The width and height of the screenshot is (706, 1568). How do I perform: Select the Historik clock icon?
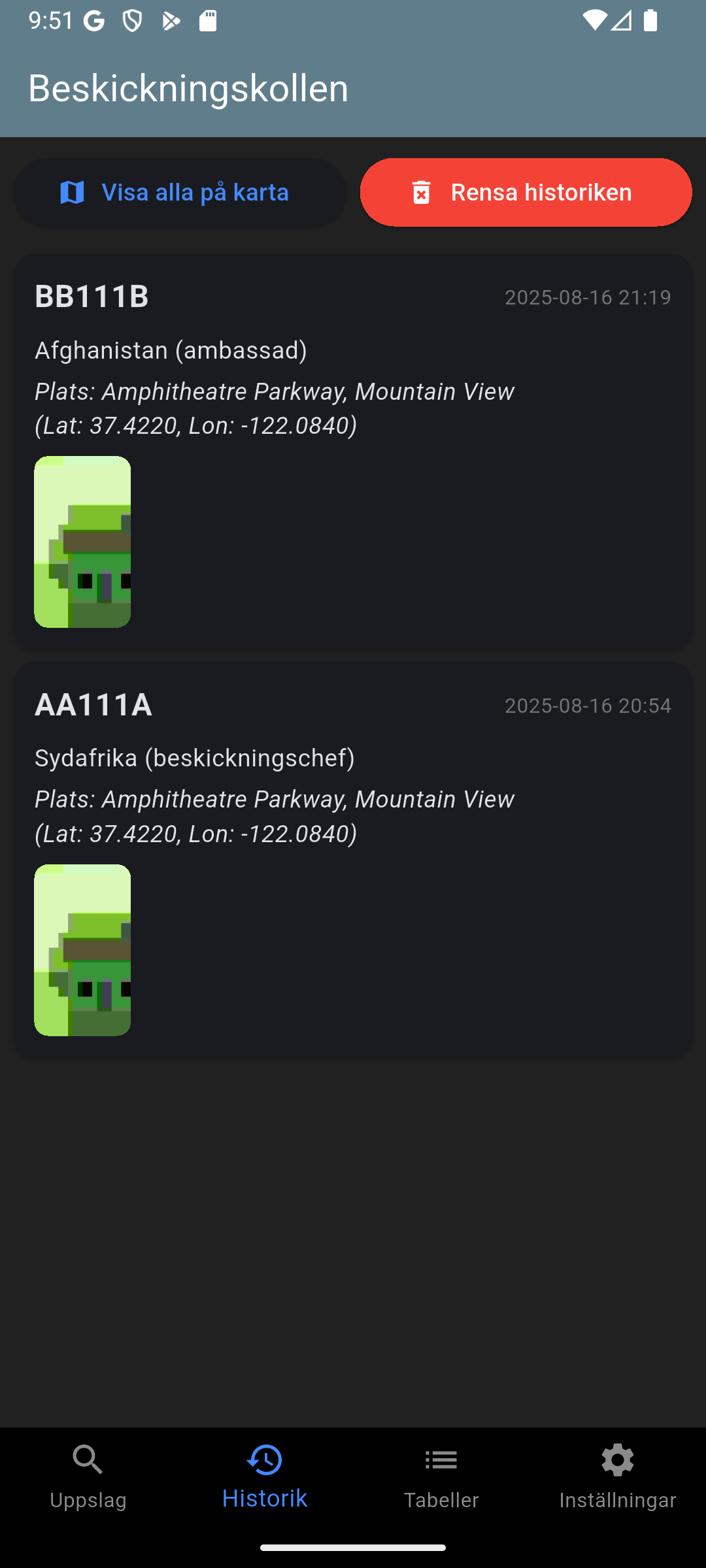coord(265,1460)
